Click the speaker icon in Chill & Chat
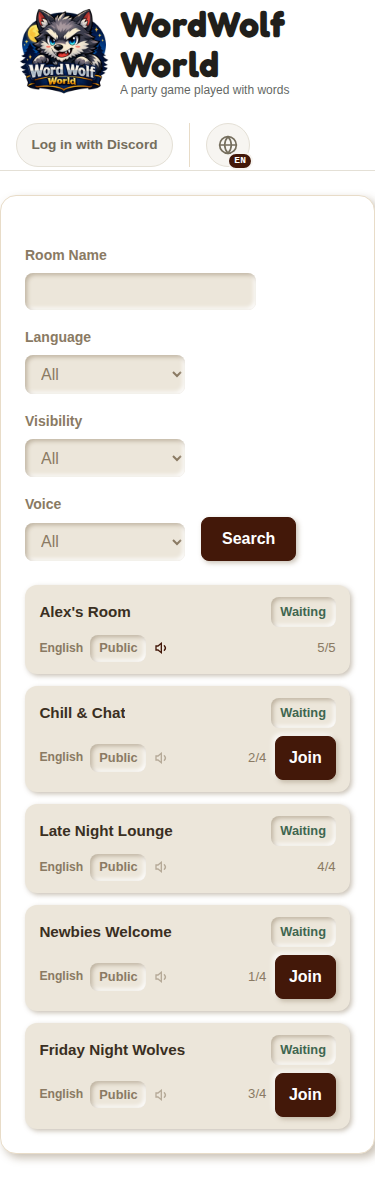This screenshot has height=1178, width=375. pyautogui.click(x=161, y=757)
